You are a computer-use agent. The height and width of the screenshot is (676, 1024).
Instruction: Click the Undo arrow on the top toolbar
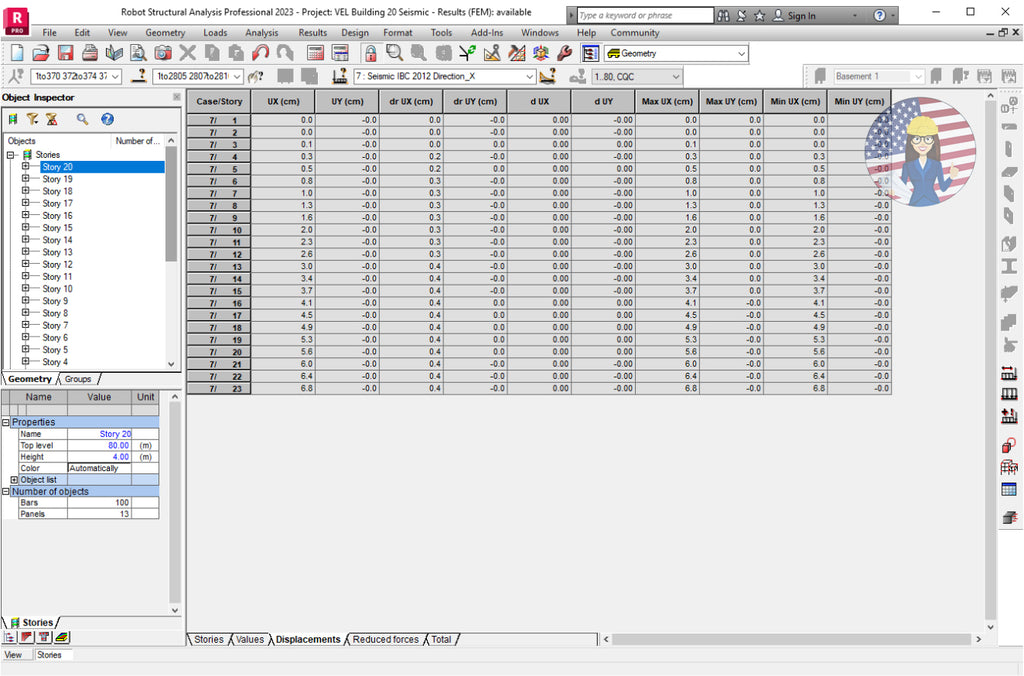coord(263,53)
